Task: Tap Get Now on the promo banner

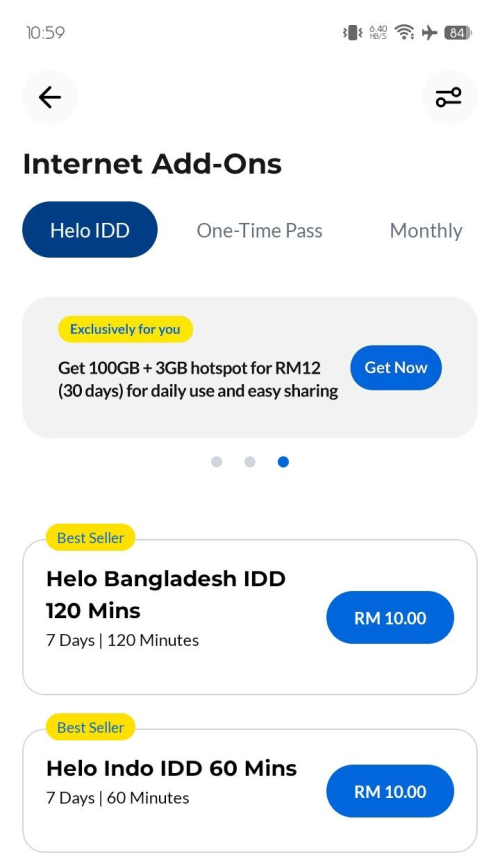Action: (x=396, y=368)
